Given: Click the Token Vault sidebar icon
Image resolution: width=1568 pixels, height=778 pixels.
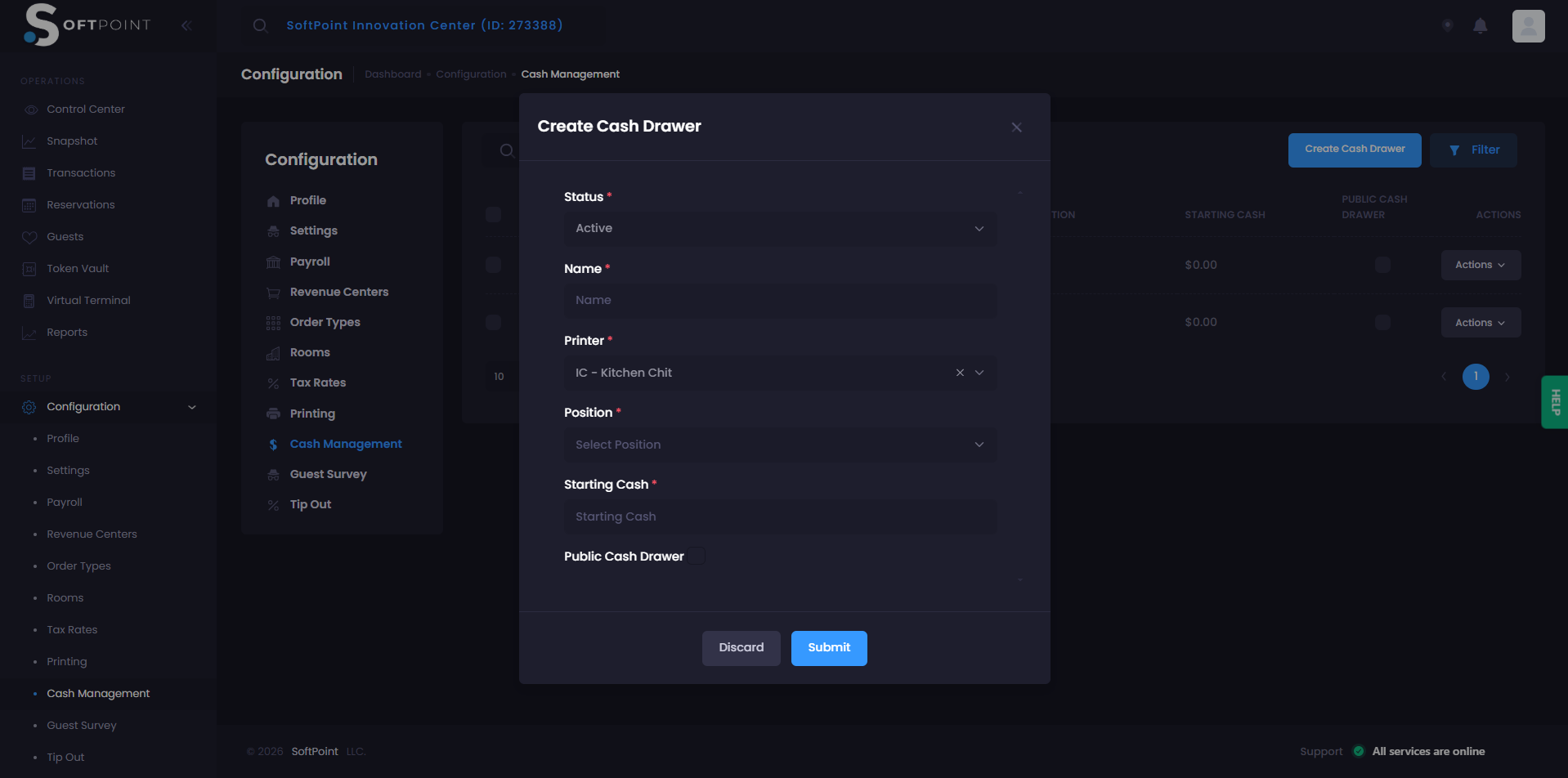Looking at the screenshot, I should 29,269.
